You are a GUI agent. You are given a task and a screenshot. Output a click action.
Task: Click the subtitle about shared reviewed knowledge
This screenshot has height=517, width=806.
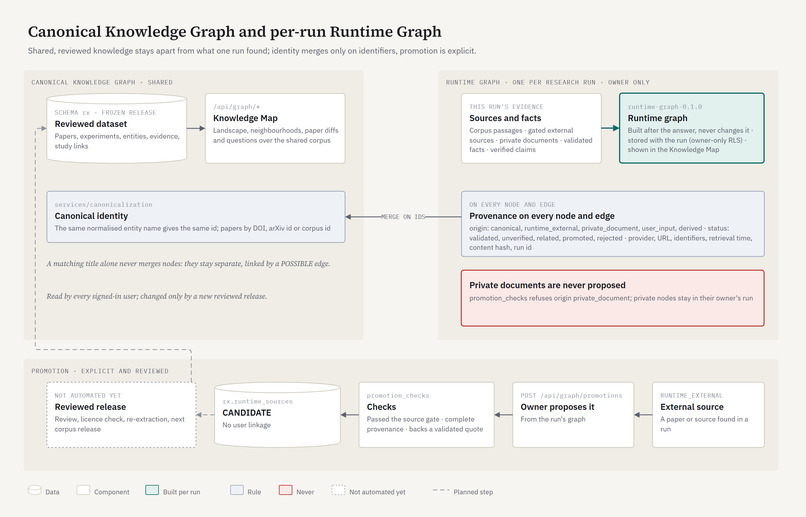(252, 51)
